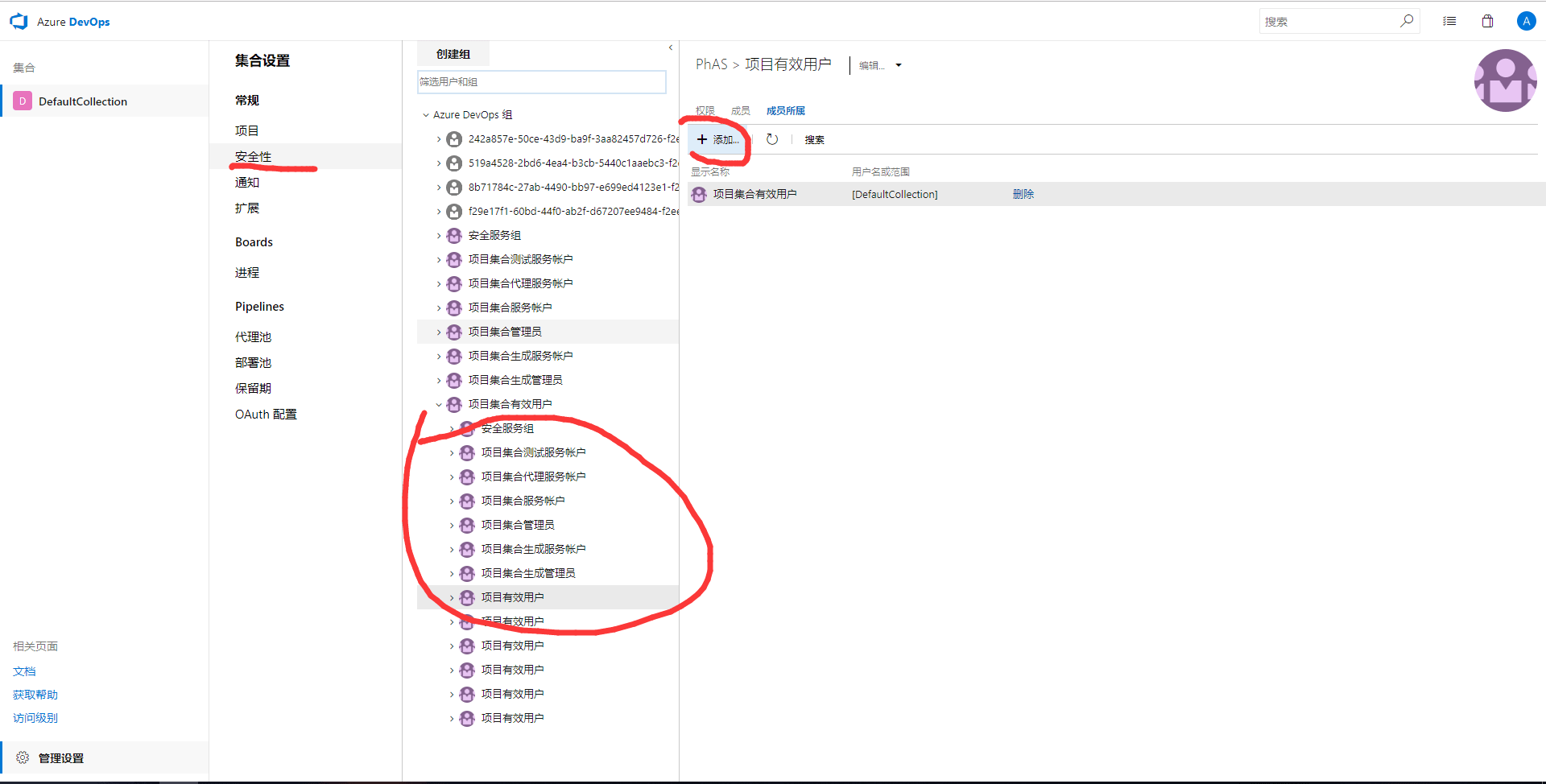Collapse the Azure DevOps 组 tree node
Viewport: 1546px width, 784px height.
pos(426,115)
